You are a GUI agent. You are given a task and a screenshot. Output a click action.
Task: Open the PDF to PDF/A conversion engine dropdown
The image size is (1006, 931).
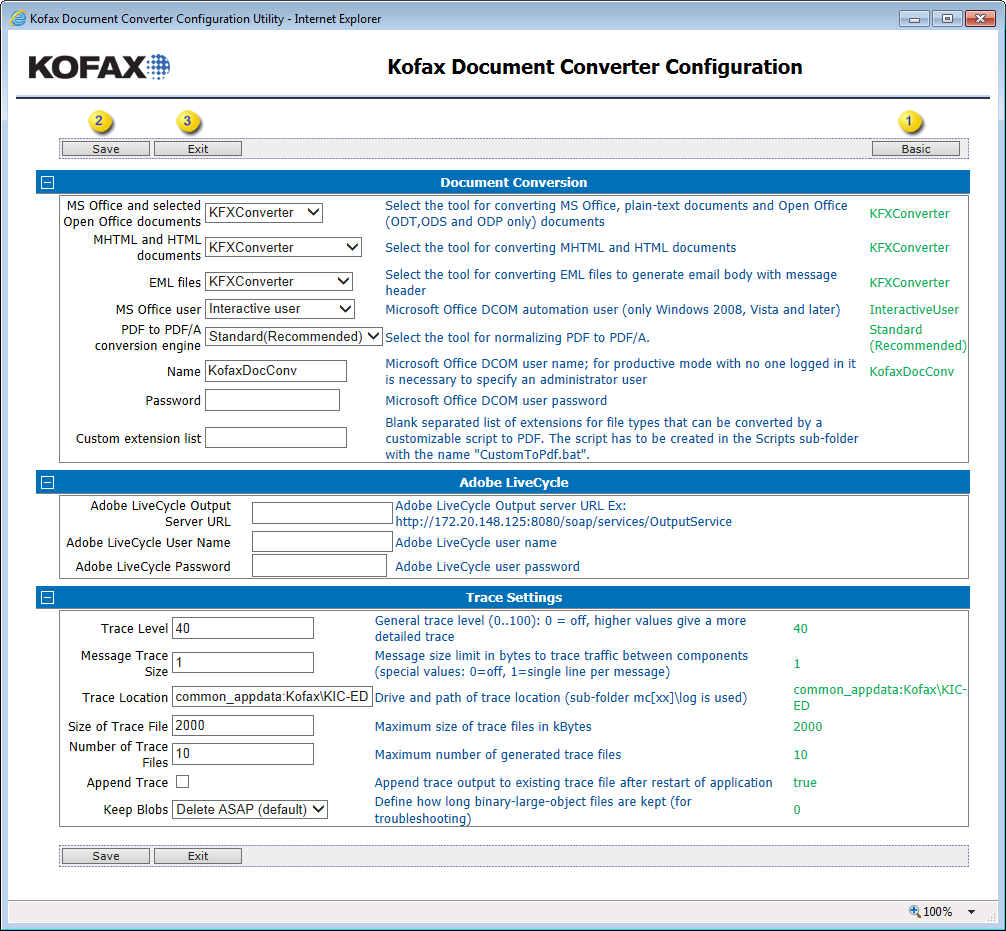point(293,337)
